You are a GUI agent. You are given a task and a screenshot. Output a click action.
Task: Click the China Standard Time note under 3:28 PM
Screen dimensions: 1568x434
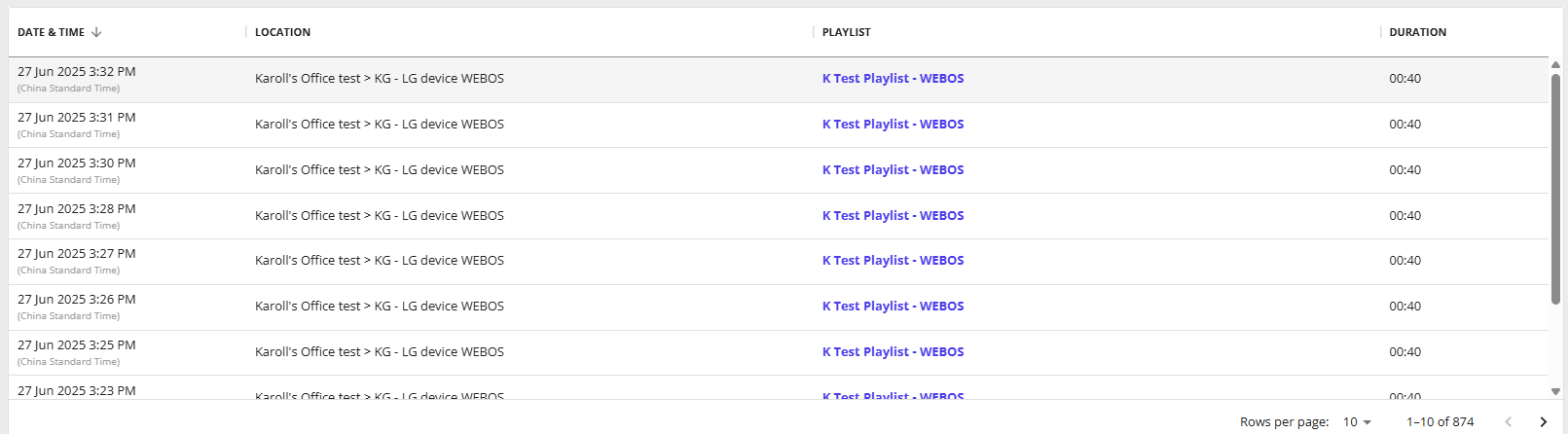click(x=68, y=225)
